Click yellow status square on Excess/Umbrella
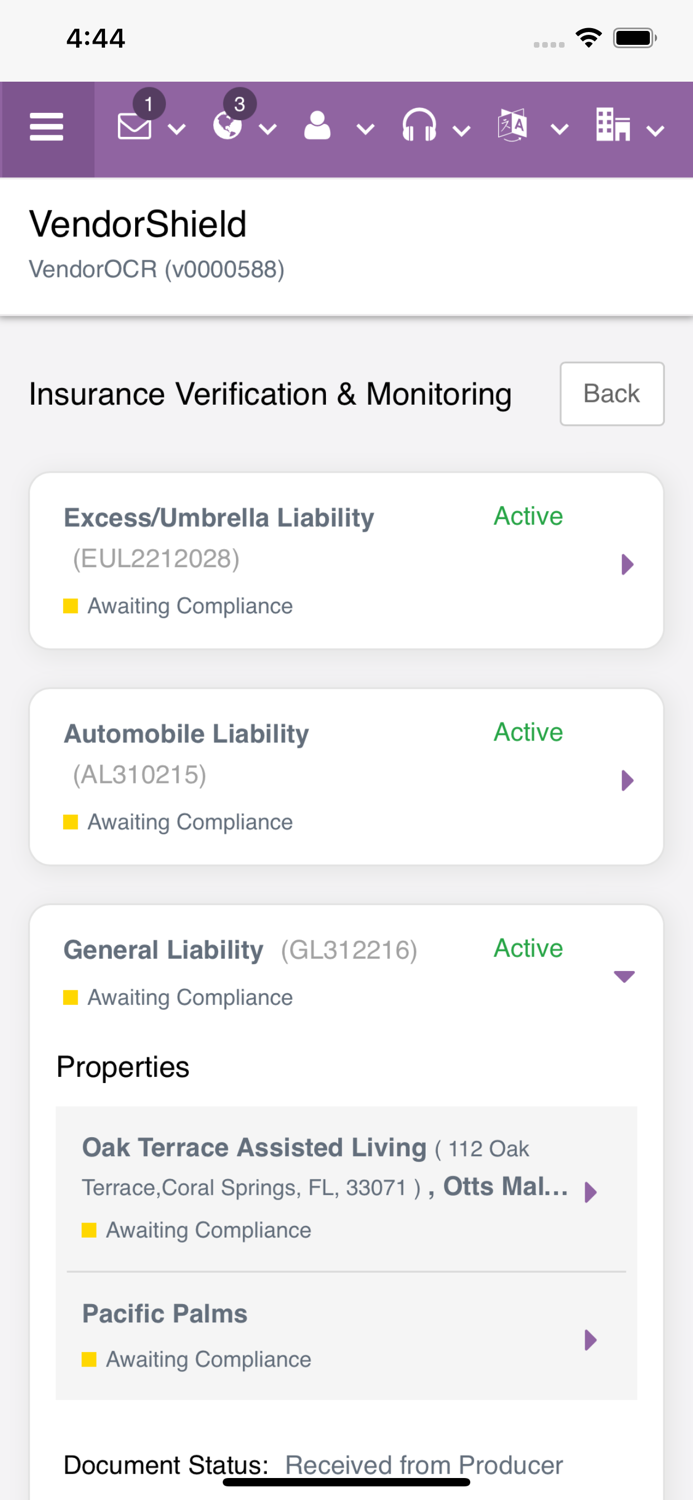The height and width of the screenshot is (1500, 693). point(71,606)
